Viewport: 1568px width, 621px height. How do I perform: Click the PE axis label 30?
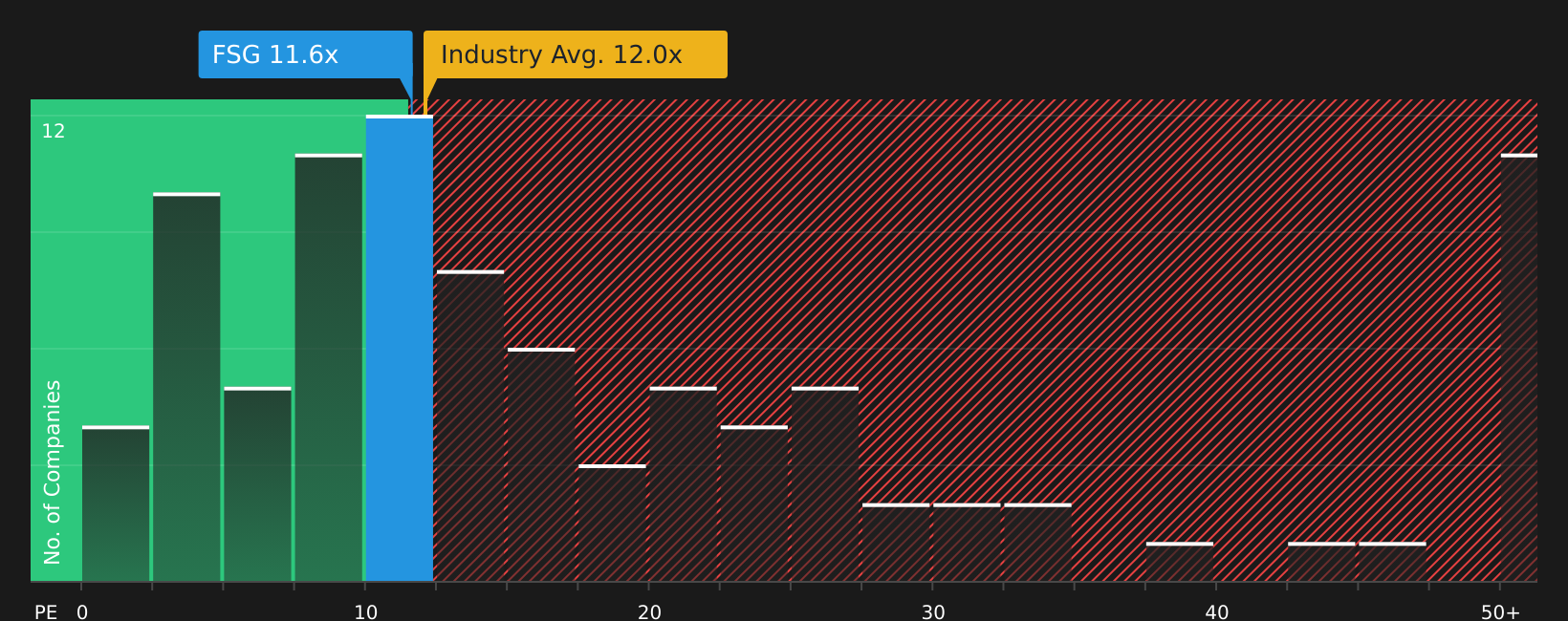click(x=933, y=612)
